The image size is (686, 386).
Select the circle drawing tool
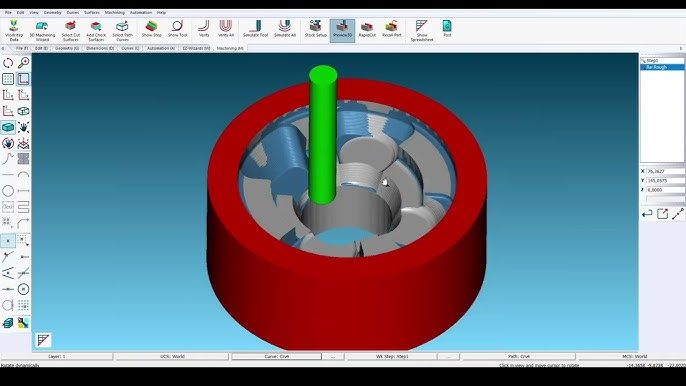point(8,191)
